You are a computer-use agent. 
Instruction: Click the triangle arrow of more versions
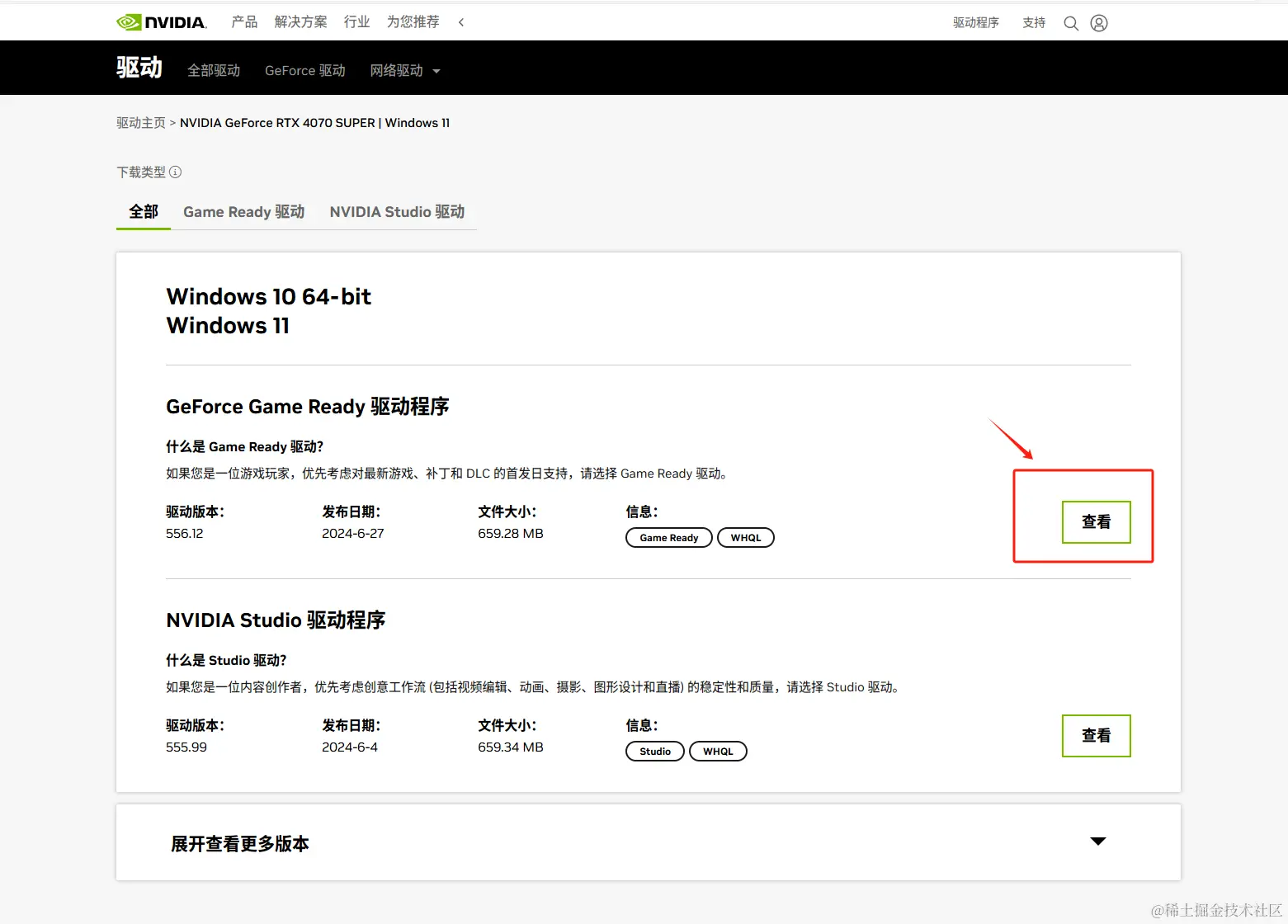click(1098, 841)
